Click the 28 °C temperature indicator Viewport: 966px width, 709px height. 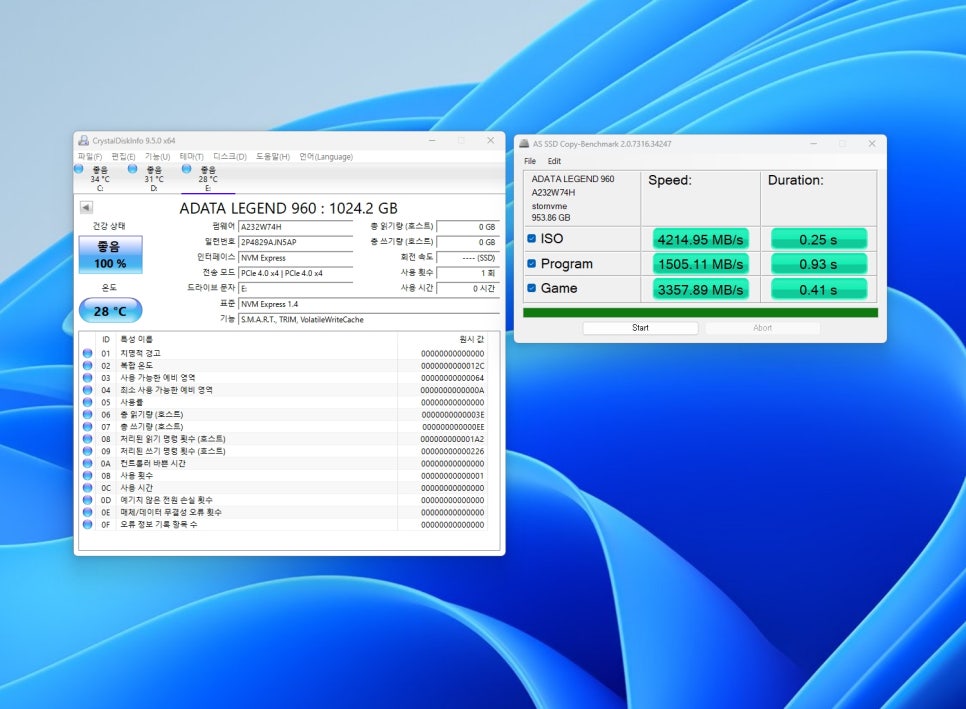tap(110, 311)
